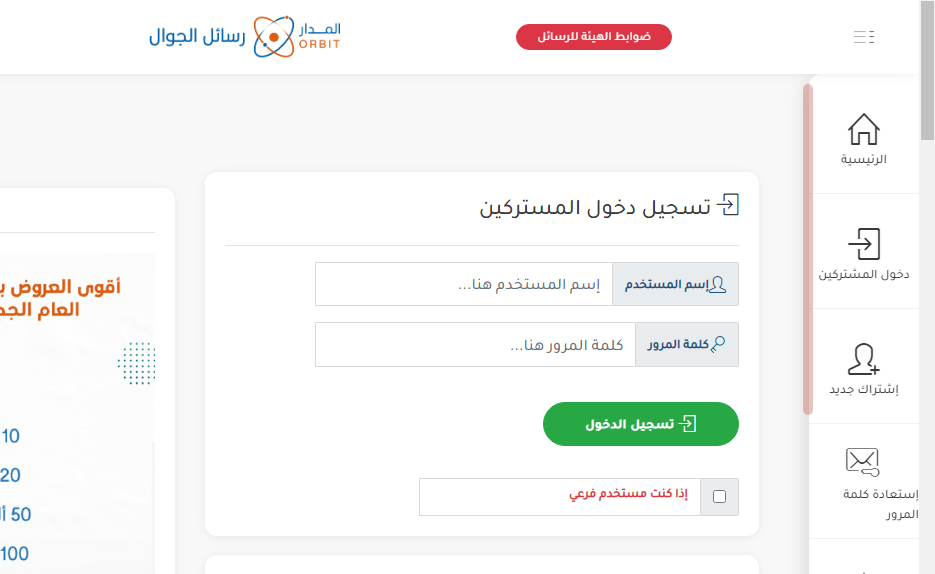Click the red ضوابط الهيئة للرسائل button
The width and height of the screenshot is (935, 574).
tap(594, 37)
